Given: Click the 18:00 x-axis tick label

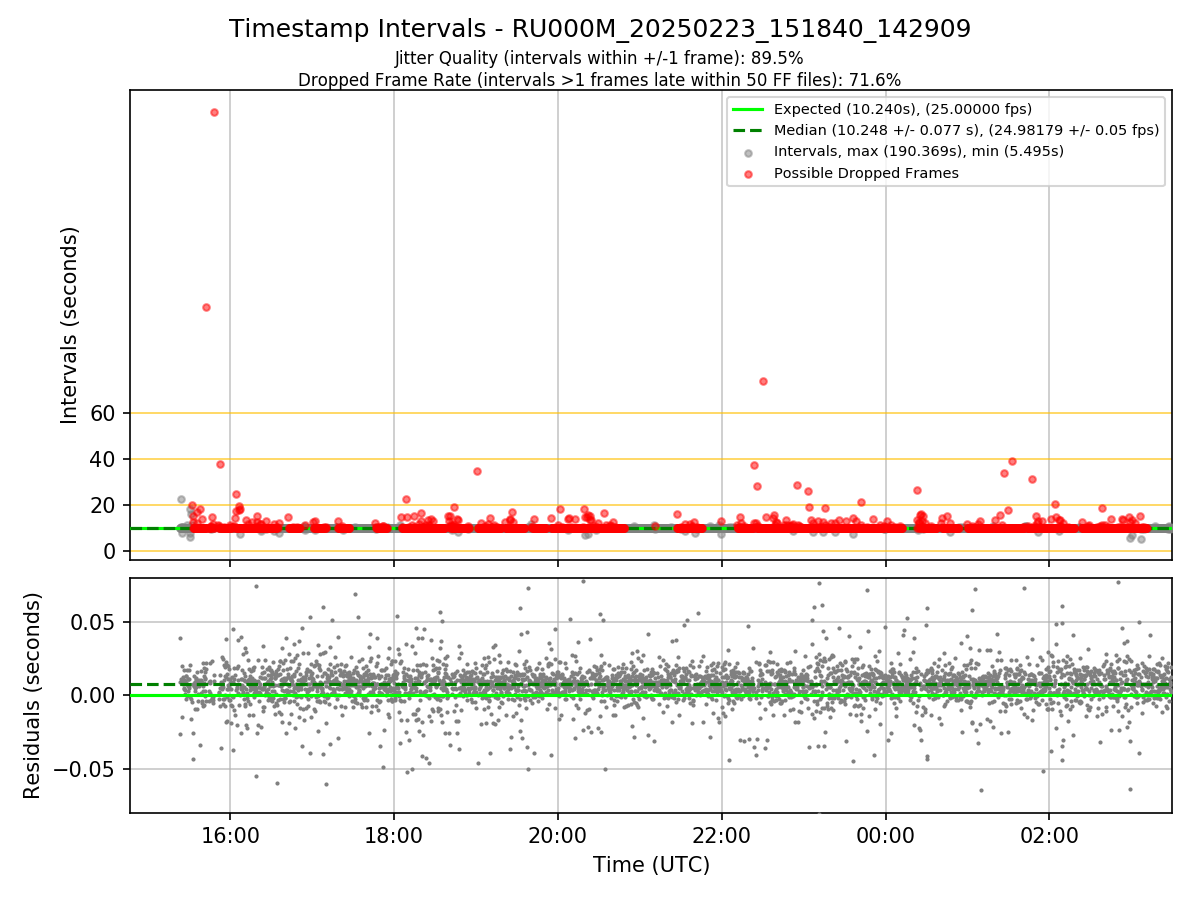Looking at the screenshot, I should pyautogui.click(x=394, y=834).
